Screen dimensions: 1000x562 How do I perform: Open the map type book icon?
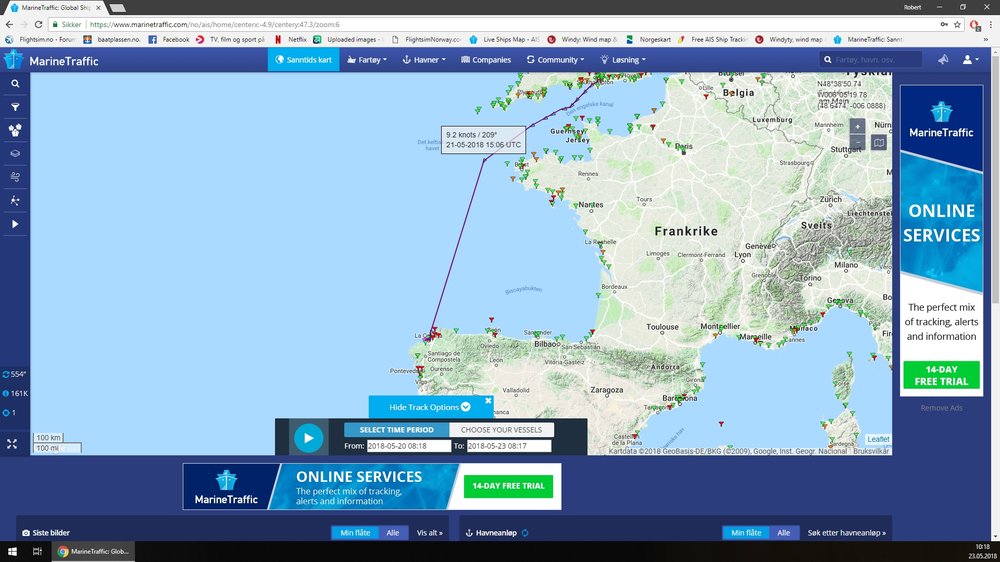pos(879,142)
